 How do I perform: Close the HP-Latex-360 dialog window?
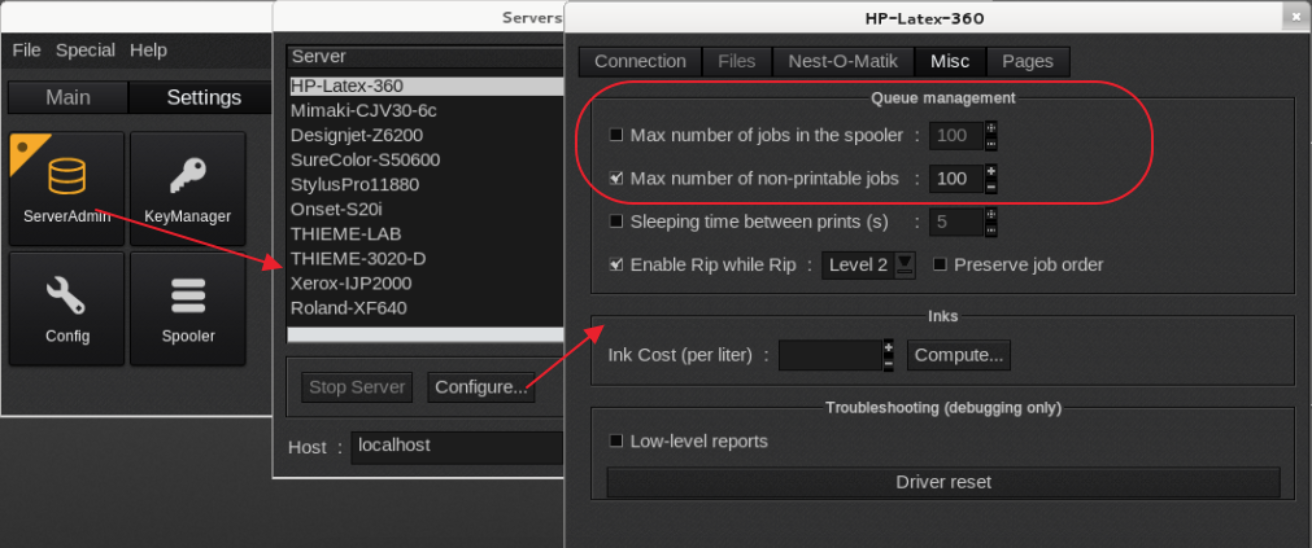coord(1295,17)
